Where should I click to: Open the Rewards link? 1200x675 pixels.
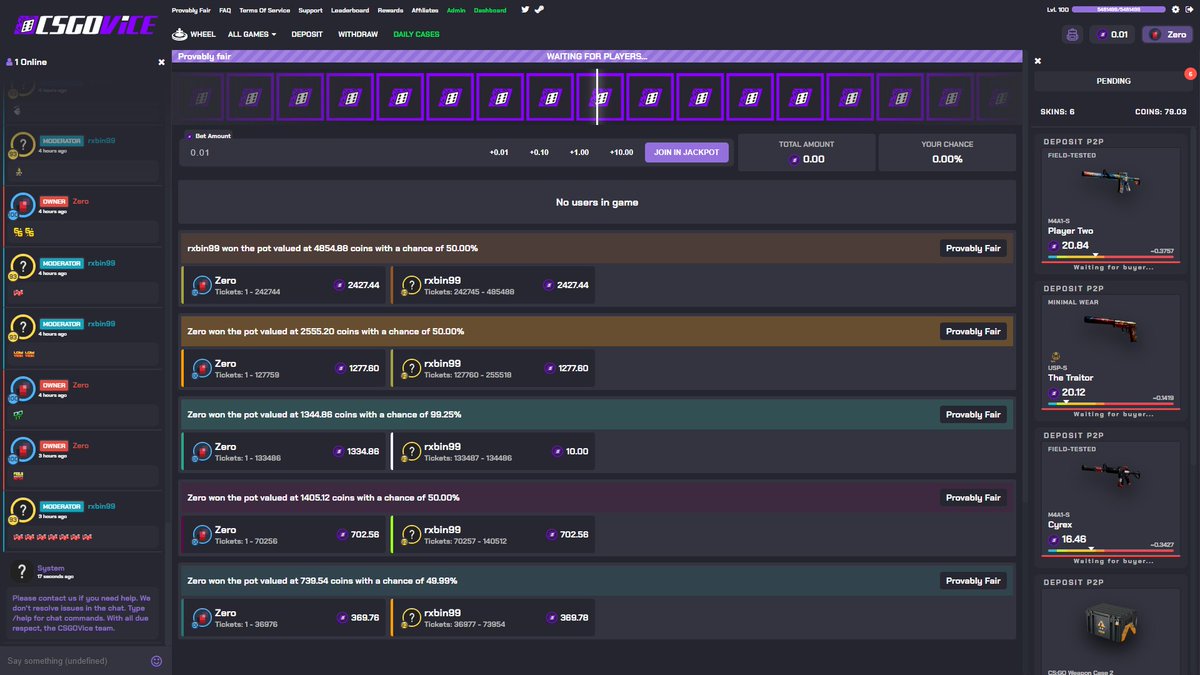[x=391, y=10]
